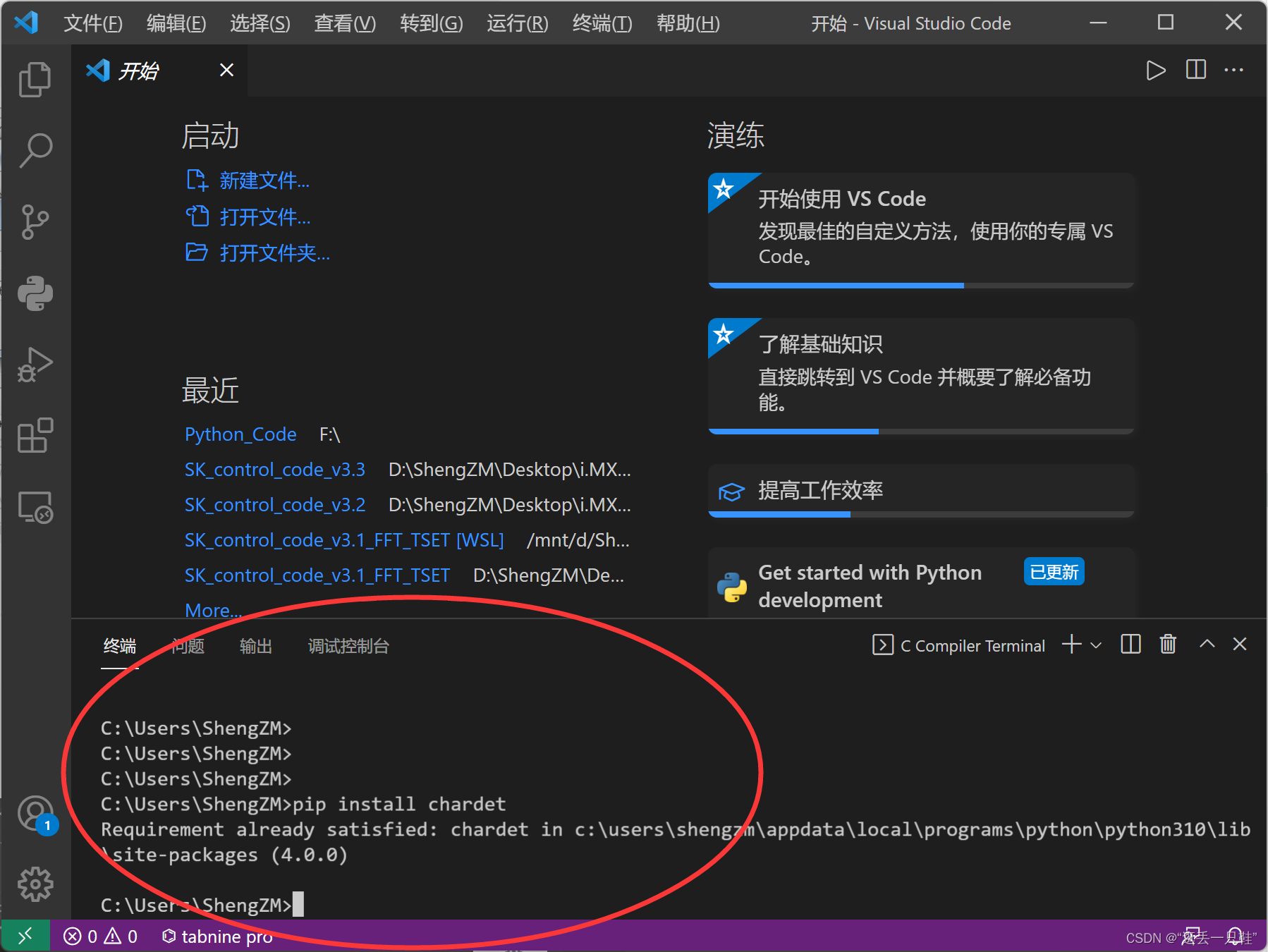Click progress bar under 提高工作效率
Viewport: 1268px width, 952px height.
[921, 515]
